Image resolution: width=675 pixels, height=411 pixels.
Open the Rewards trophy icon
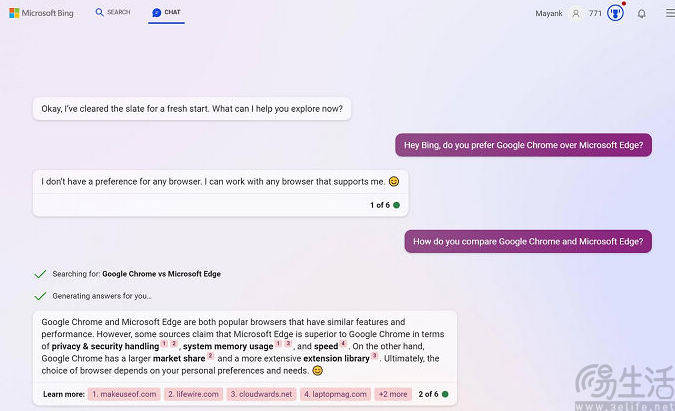point(615,13)
